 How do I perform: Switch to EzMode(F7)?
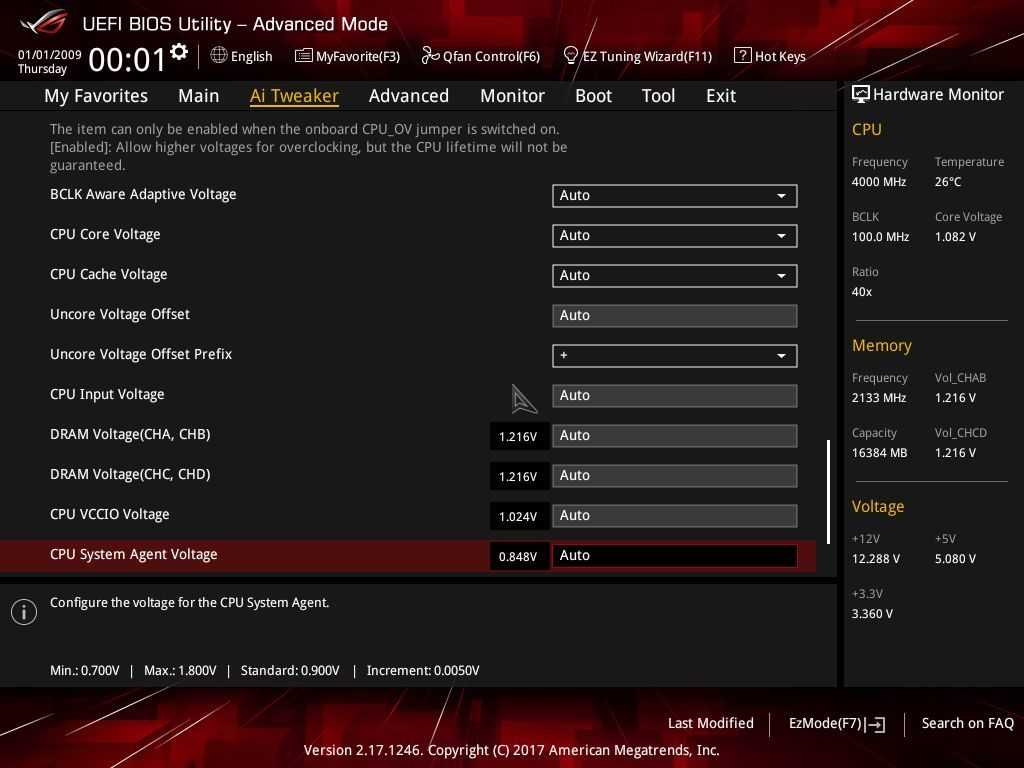tap(836, 723)
